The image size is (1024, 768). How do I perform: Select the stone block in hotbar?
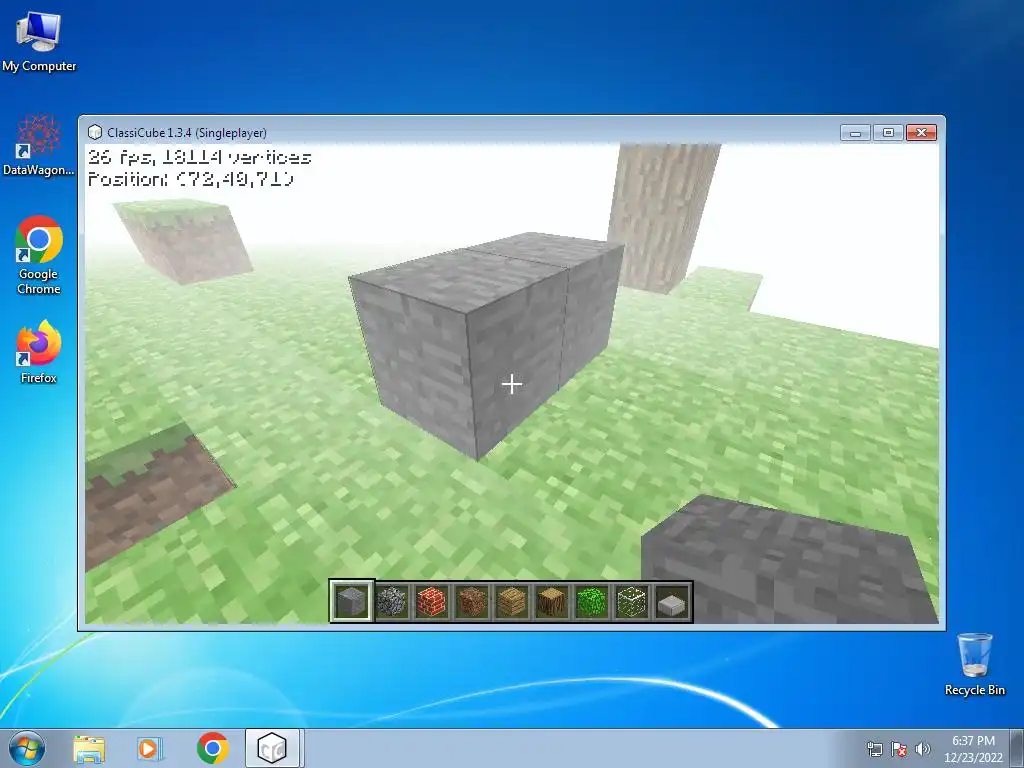[351, 601]
